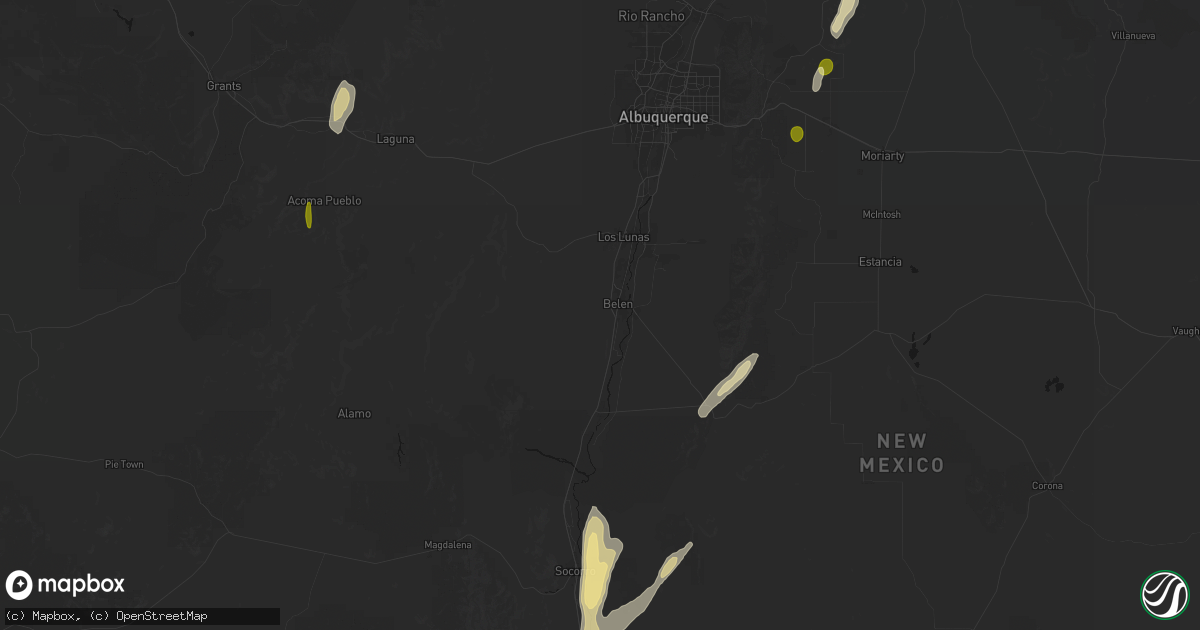Screen dimensions: 1200x630
Task: Click the Albuquerque city label
Action: click(664, 117)
